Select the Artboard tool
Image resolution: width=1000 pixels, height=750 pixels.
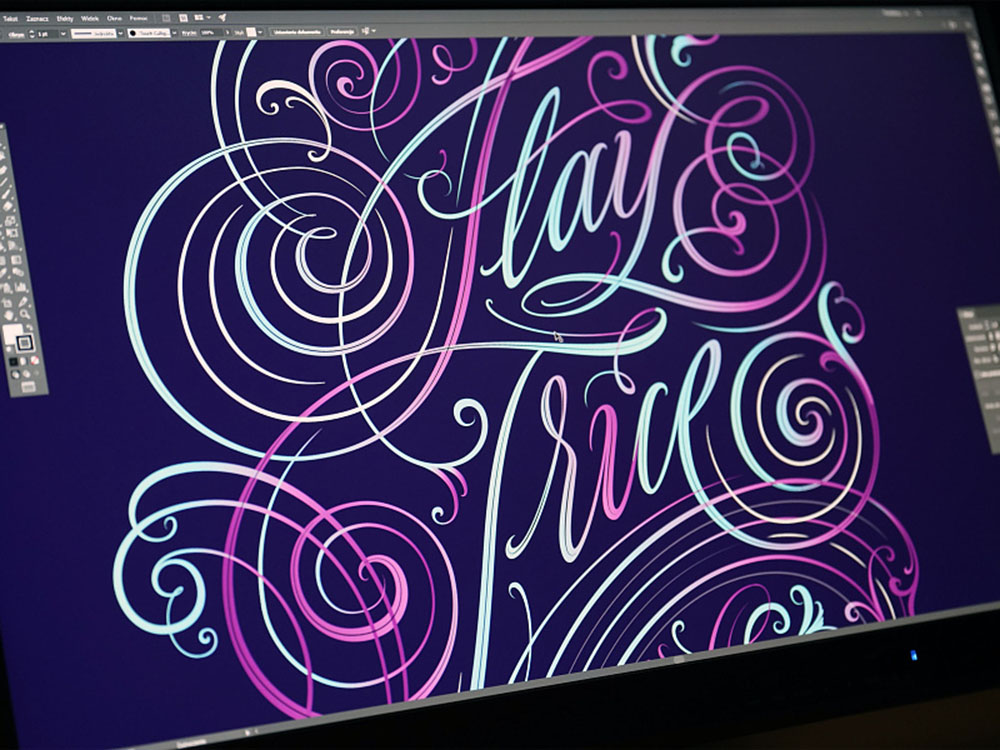pyautogui.click(x=7, y=303)
